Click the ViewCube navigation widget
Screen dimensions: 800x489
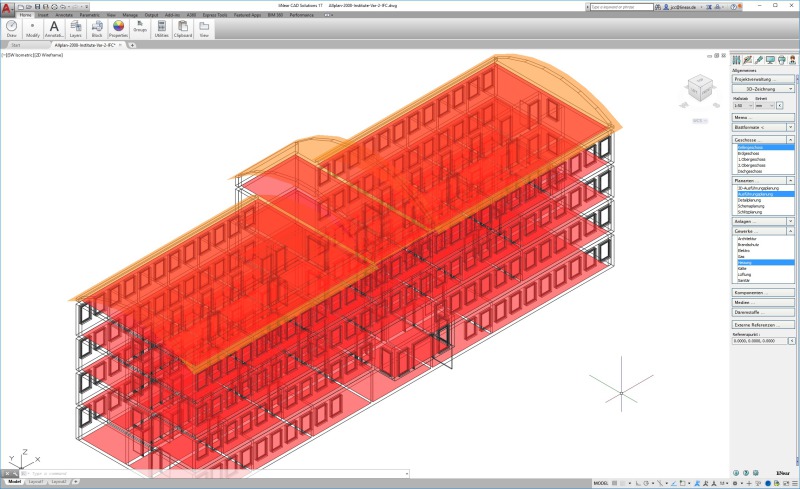(699, 91)
